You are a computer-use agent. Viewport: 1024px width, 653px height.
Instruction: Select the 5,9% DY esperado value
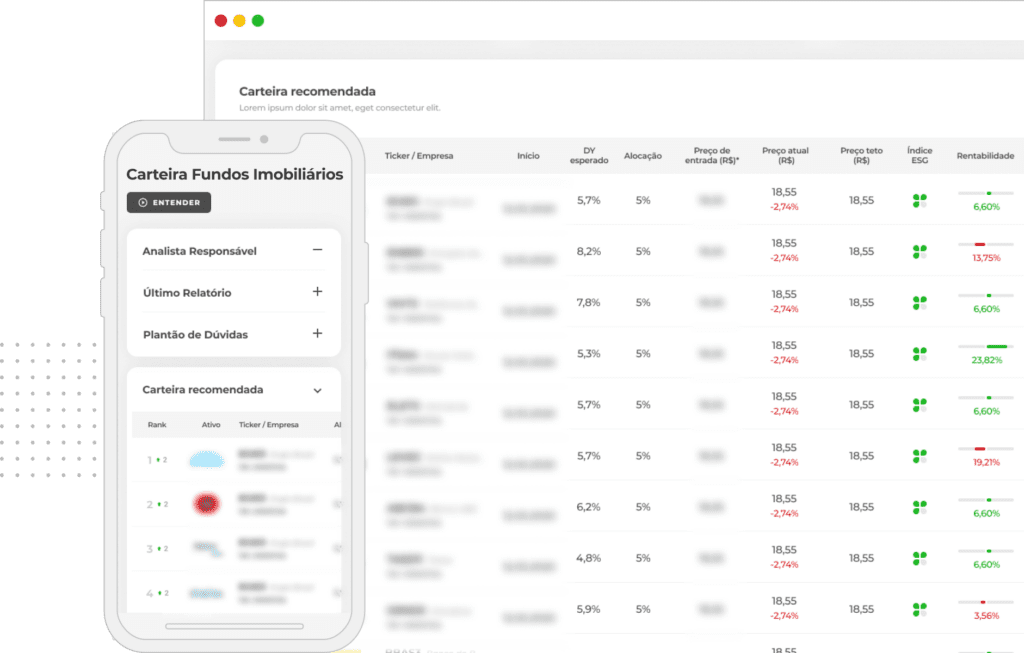[x=588, y=609]
